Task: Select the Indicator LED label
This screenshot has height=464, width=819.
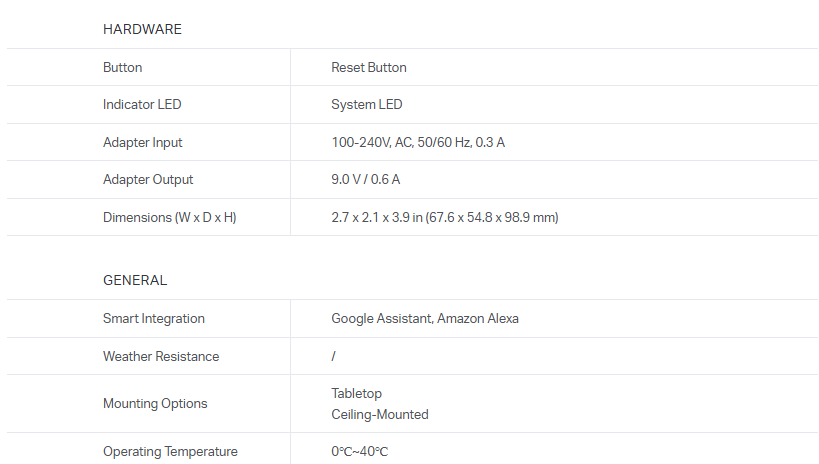Action: pyautogui.click(x=142, y=105)
